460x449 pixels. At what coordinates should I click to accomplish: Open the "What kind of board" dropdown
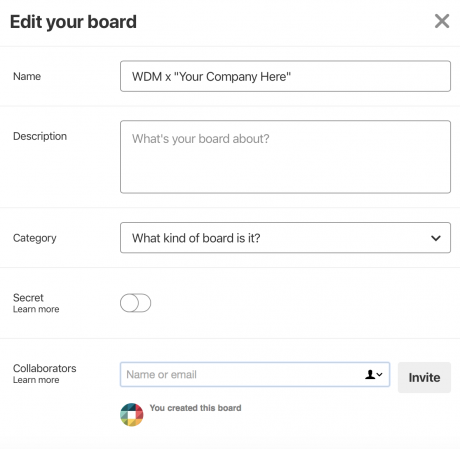pyautogui.click(x=285, y=238)
